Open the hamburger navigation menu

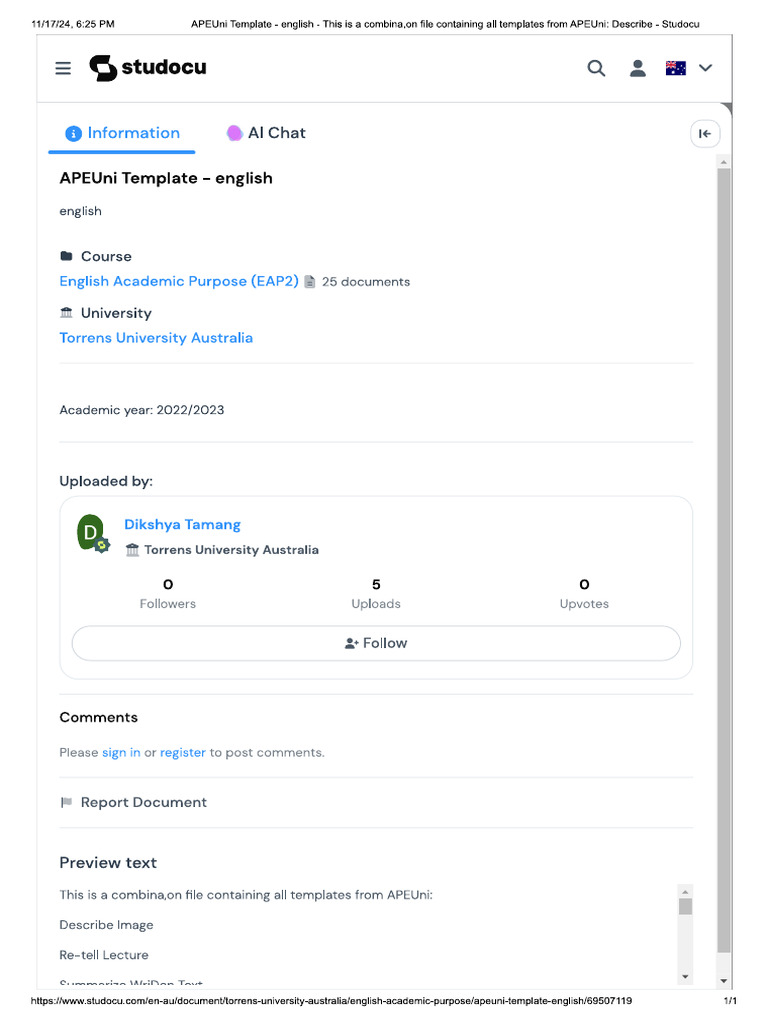coord(63,68)
